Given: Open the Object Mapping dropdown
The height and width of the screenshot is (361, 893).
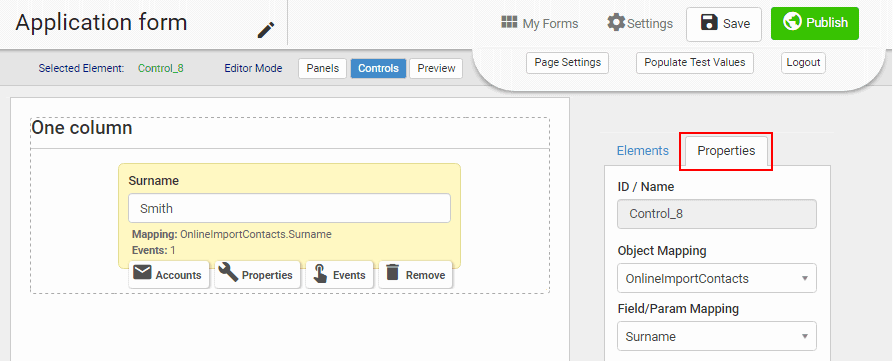Looking at the screenshot, I should (x=716, y=278).
